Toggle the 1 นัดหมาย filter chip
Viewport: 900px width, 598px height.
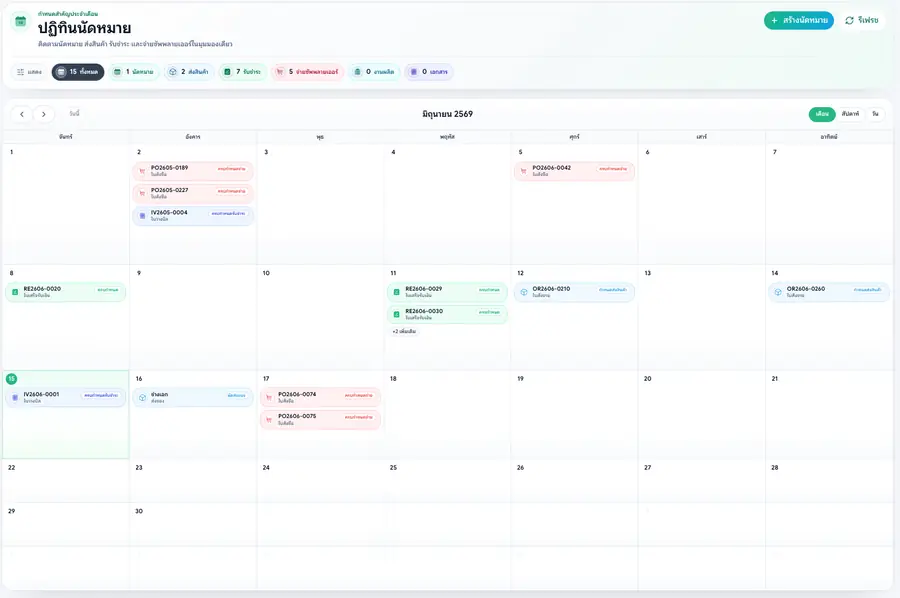[x=134, y=72]
